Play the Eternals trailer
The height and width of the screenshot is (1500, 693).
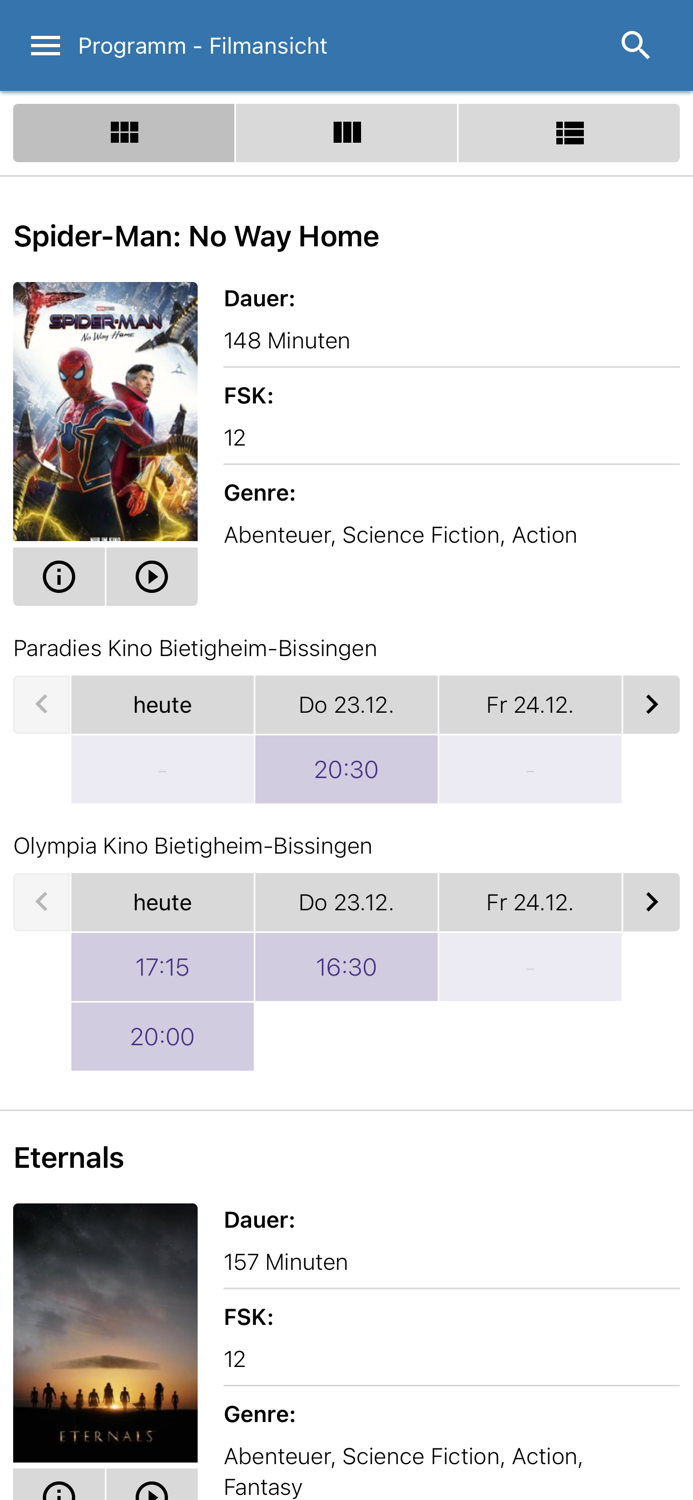151,1490
